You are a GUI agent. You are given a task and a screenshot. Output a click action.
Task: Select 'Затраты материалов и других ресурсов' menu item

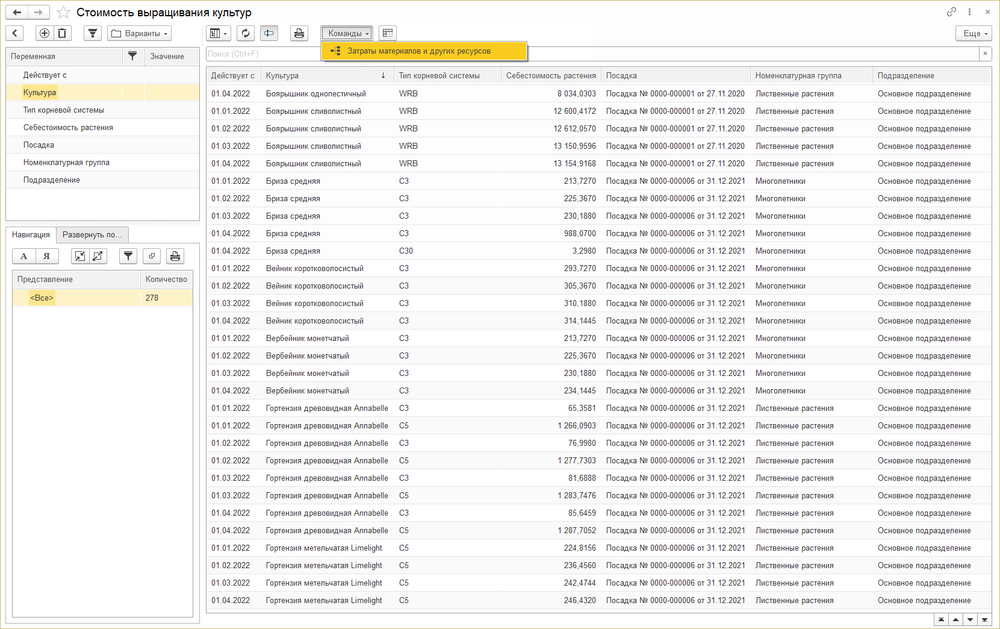click(419, 50)
